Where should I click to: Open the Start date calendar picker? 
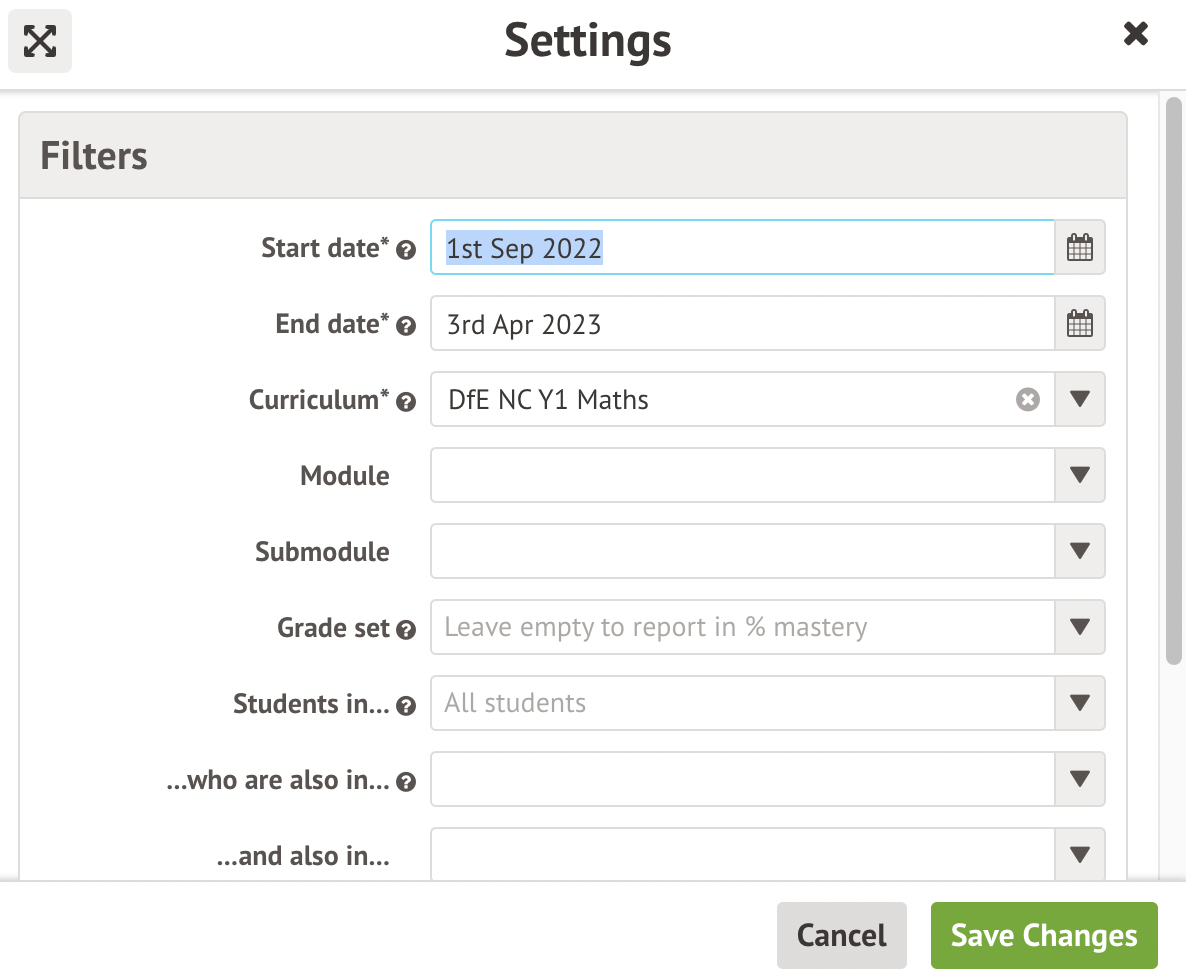point(1080,247)
